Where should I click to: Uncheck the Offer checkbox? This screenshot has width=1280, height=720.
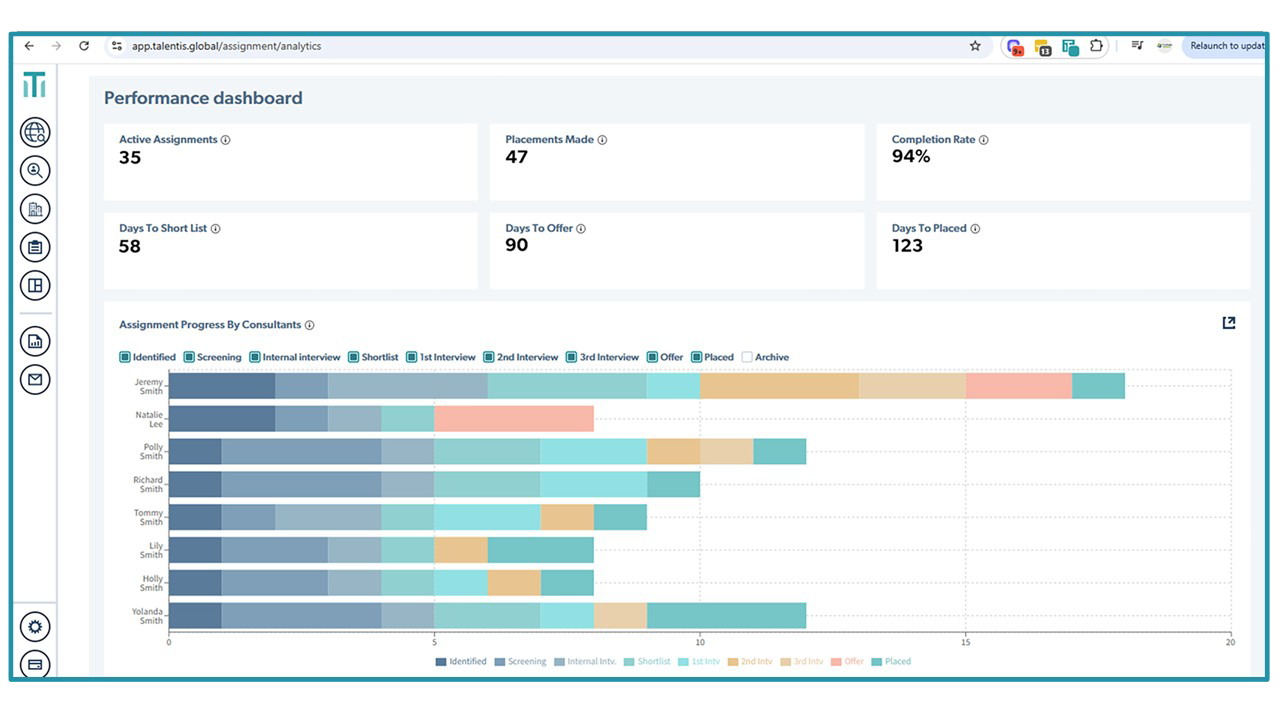point(652,357)
